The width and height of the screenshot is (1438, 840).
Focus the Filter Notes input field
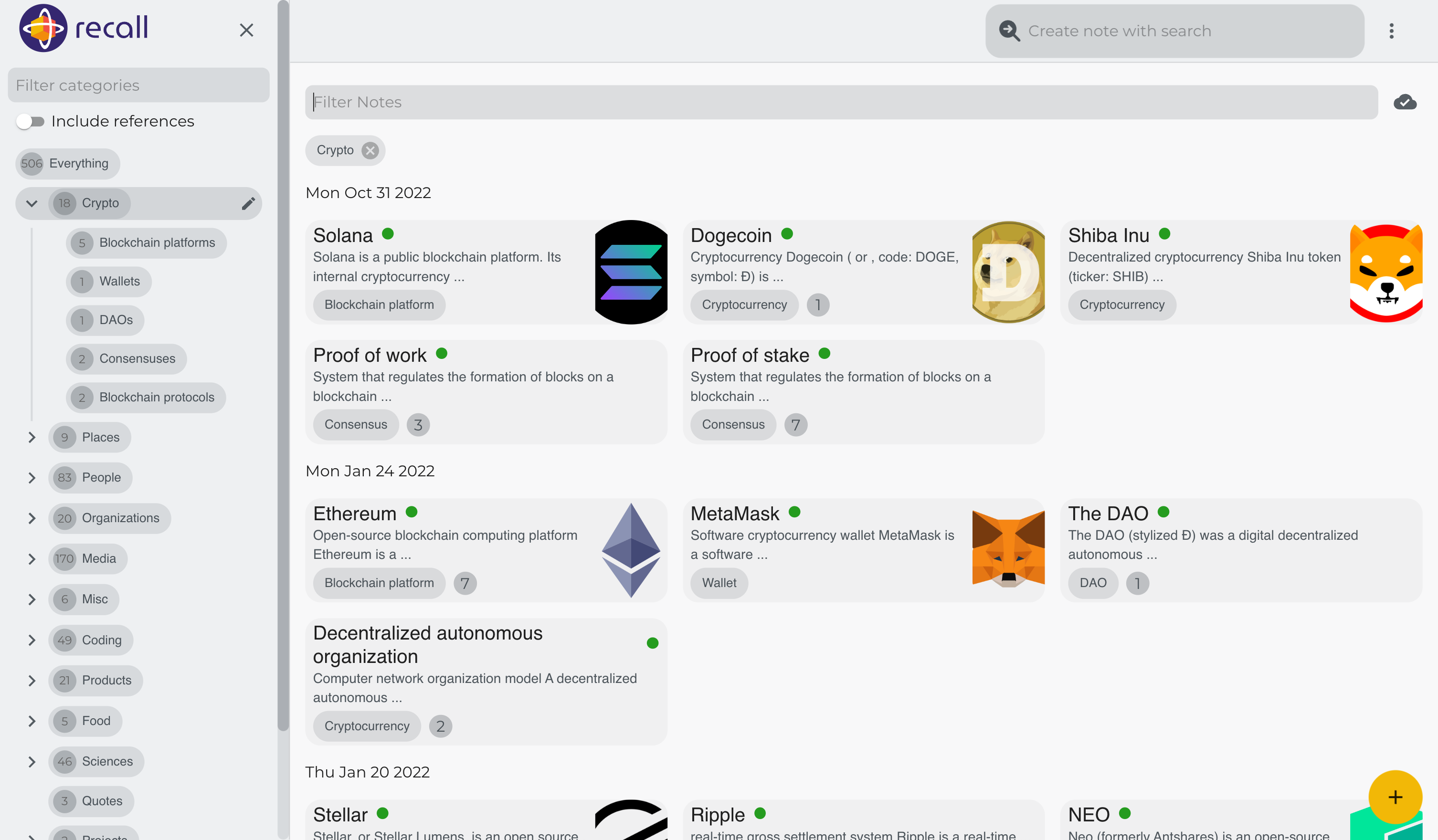click(x=841, y=102)
